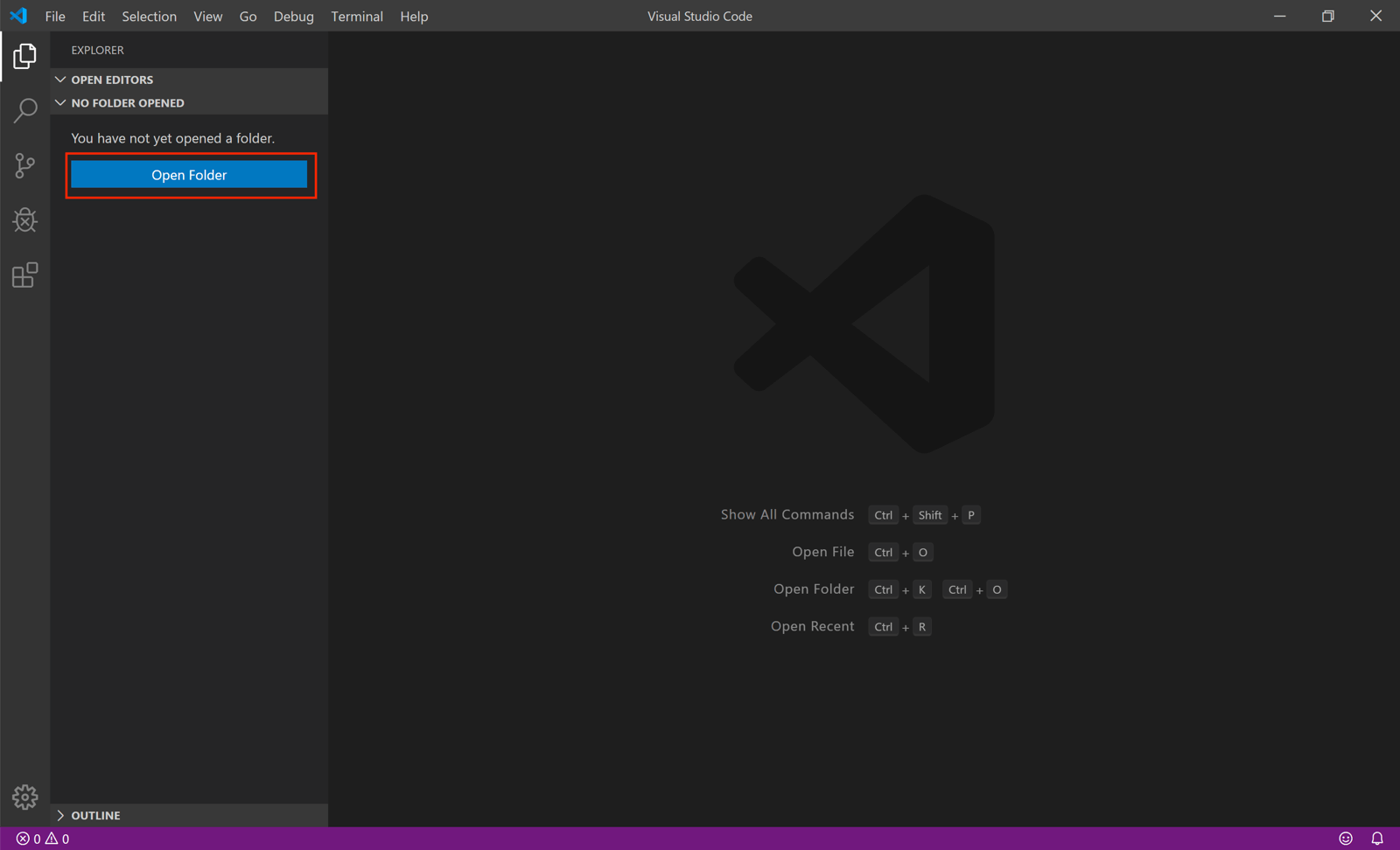Expand the Outline section
Viewport: 1400px width, 850px height.
[x=189, y=815]
